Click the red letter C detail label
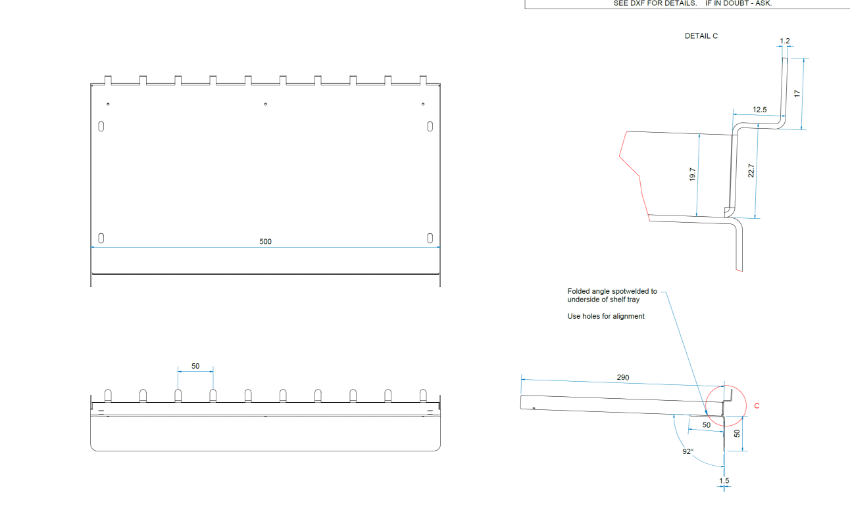This screenshot has width=850, height=523. [x=755, y=406]
